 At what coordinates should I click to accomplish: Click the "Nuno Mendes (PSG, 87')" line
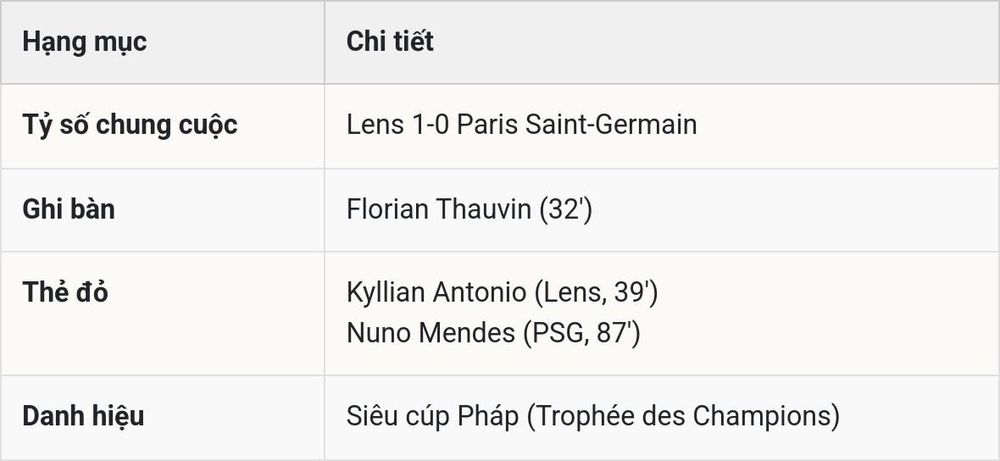coord(492,333)
